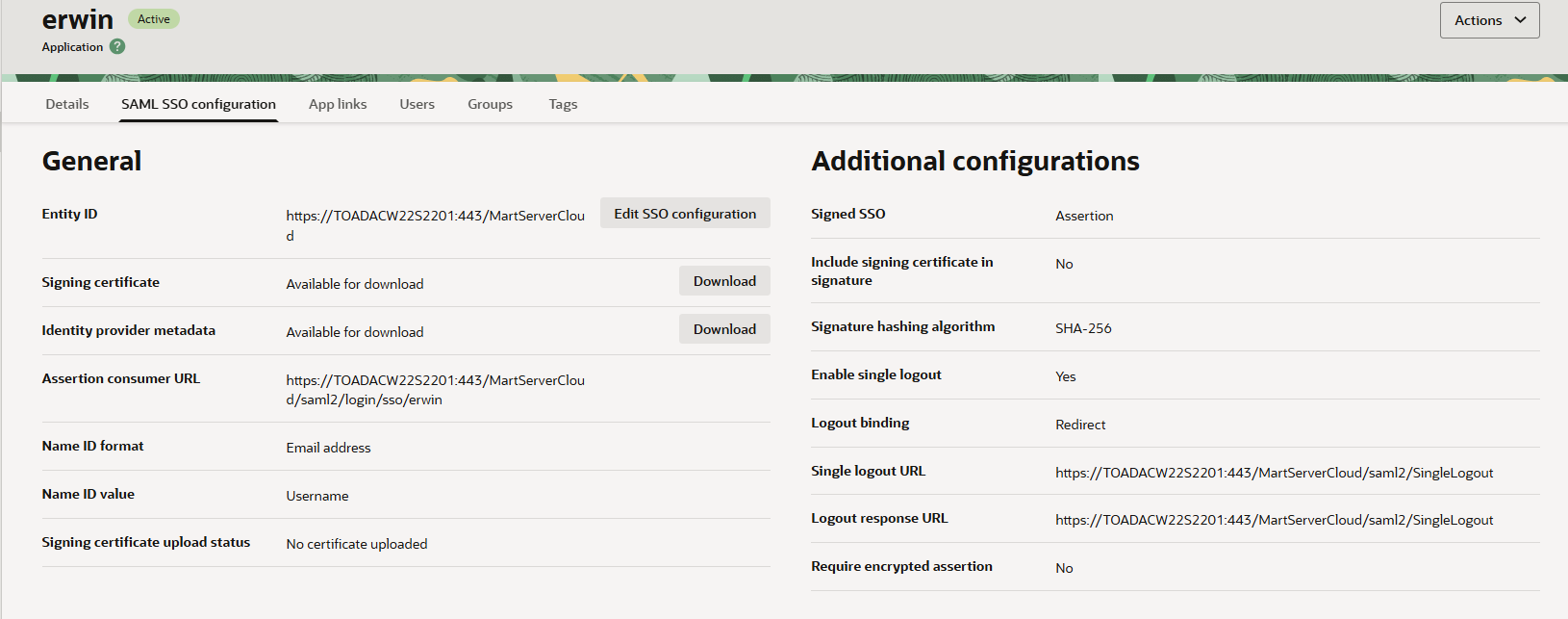Image resolution: width=1568 pixels, height=619 pixels.
Task: Click the Single logout URL value
Action: pyautogui.click(x=1274, y=473)
